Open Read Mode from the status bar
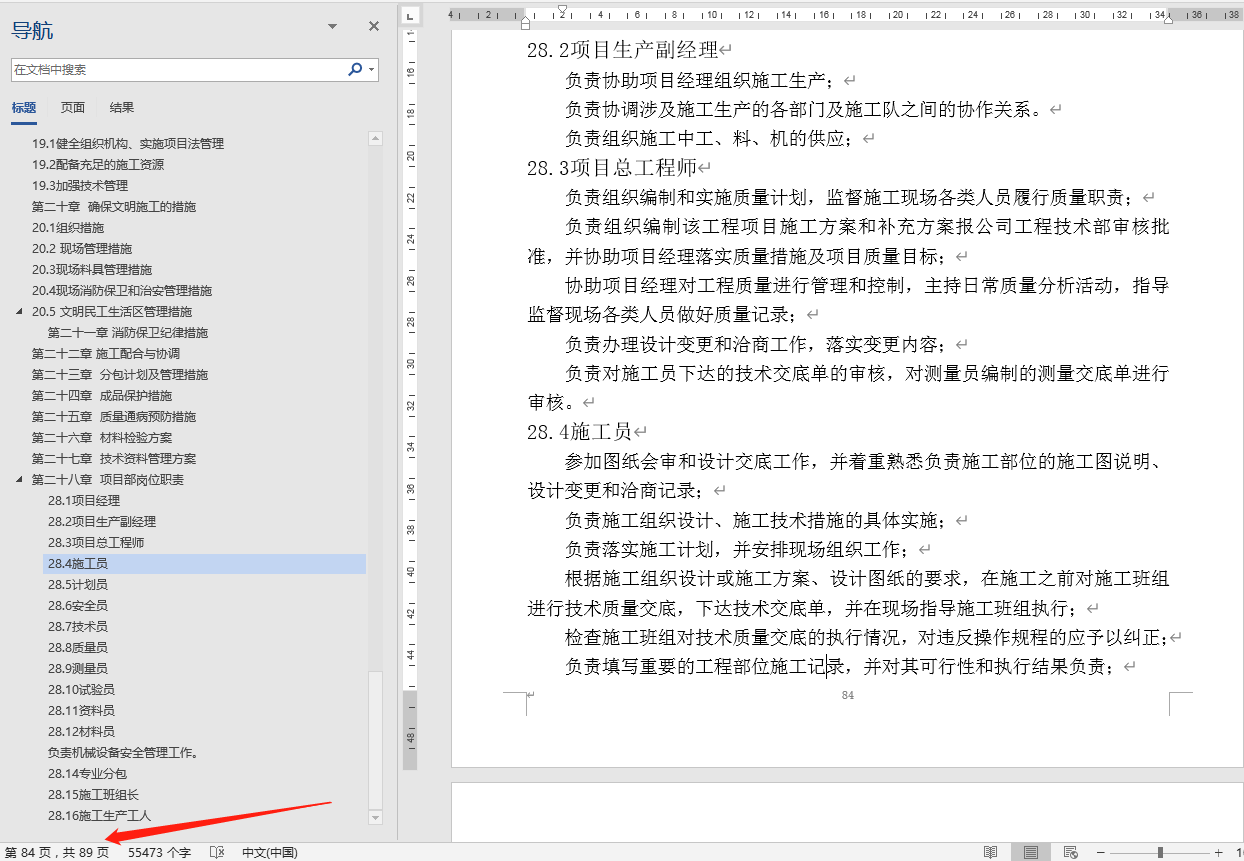Viewport: 1244px width, 861px height. (x=992, y=851)
